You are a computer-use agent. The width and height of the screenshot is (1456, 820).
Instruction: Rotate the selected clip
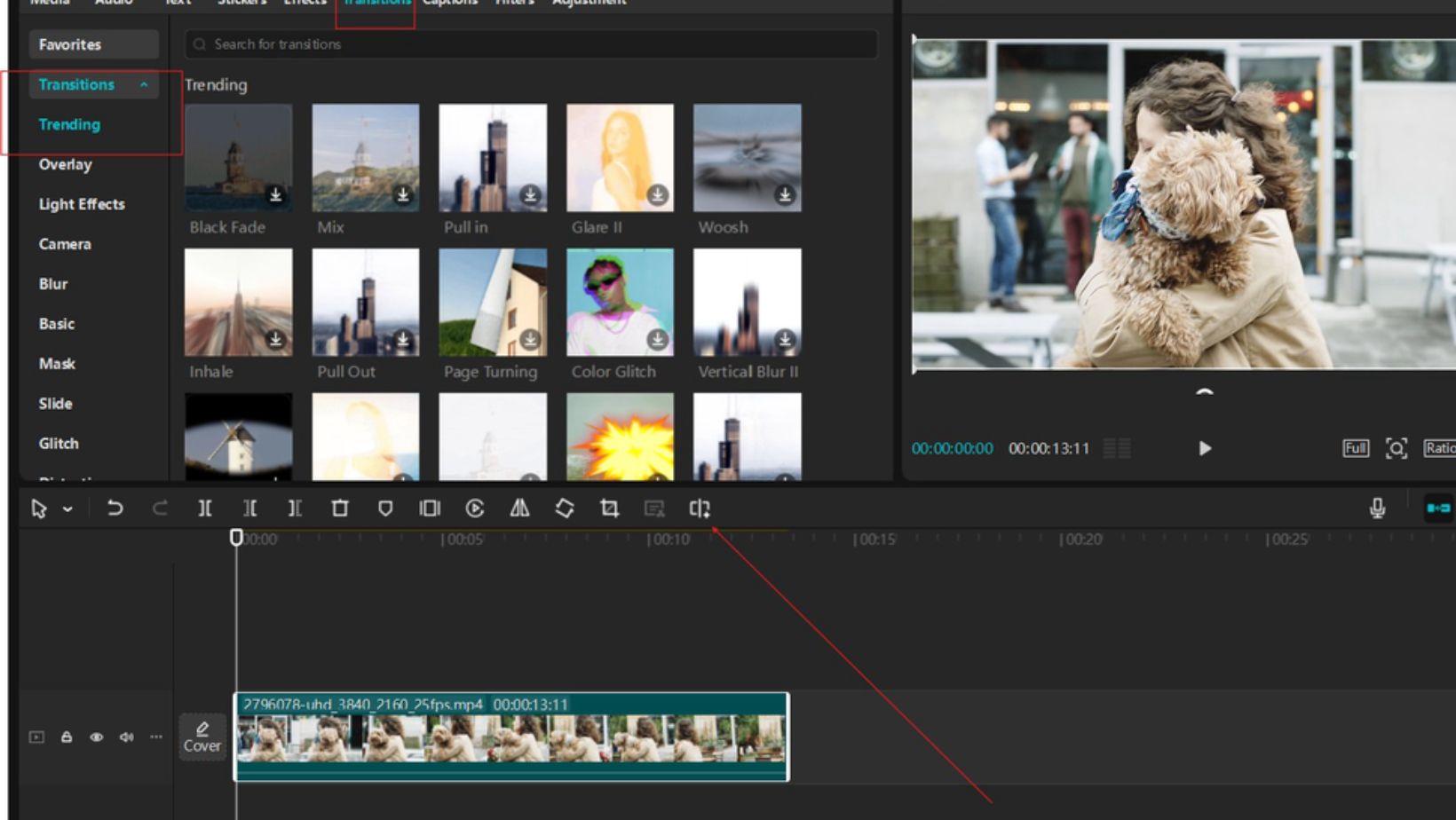[x=565, y=509]
